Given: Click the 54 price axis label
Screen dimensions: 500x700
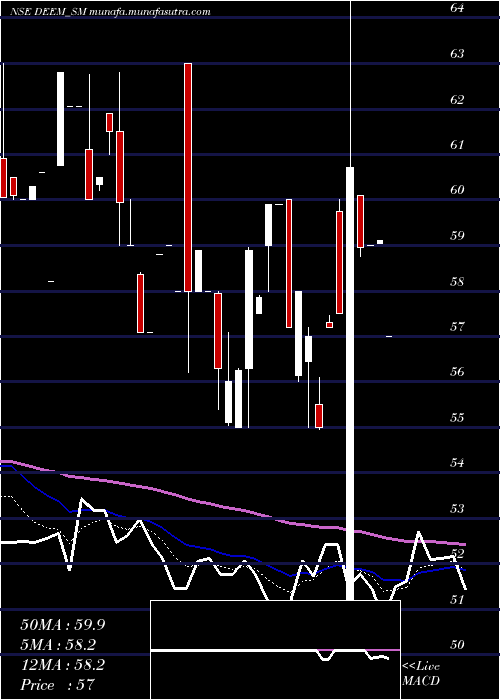Looking at the screenshot, I should click(456, 462).
